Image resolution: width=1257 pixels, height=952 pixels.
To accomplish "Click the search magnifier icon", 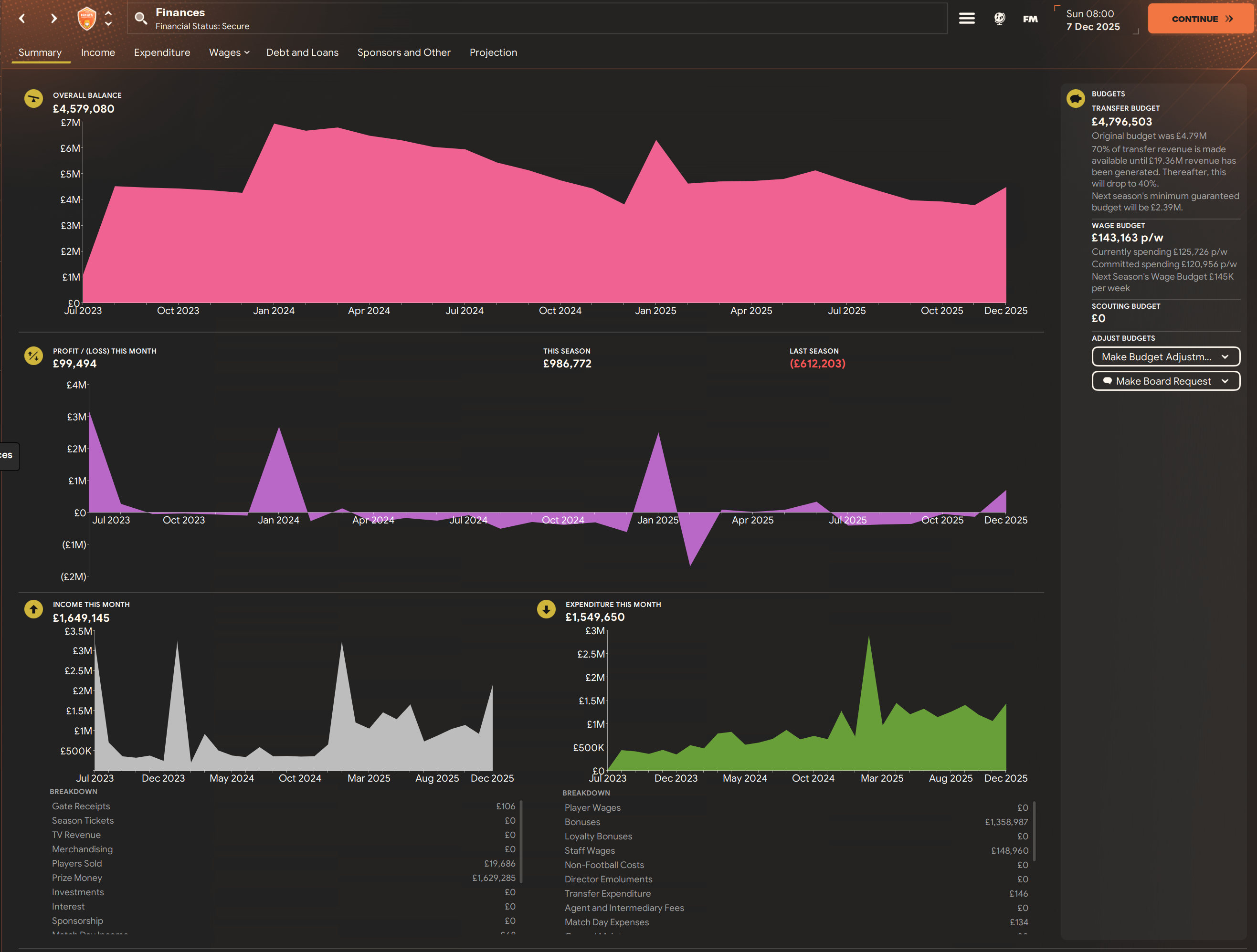I will click(x=141, y=19).
